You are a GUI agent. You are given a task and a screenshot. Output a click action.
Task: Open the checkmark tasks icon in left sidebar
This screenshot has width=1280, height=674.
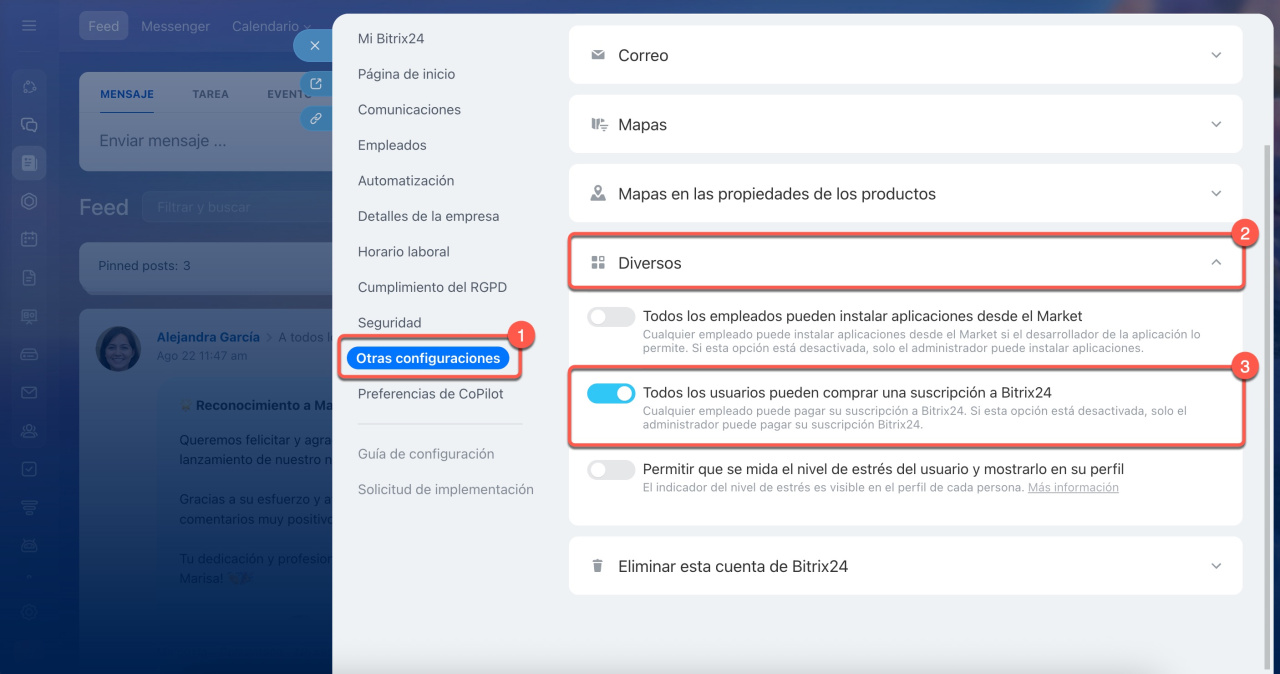click(x=29, y=468)
